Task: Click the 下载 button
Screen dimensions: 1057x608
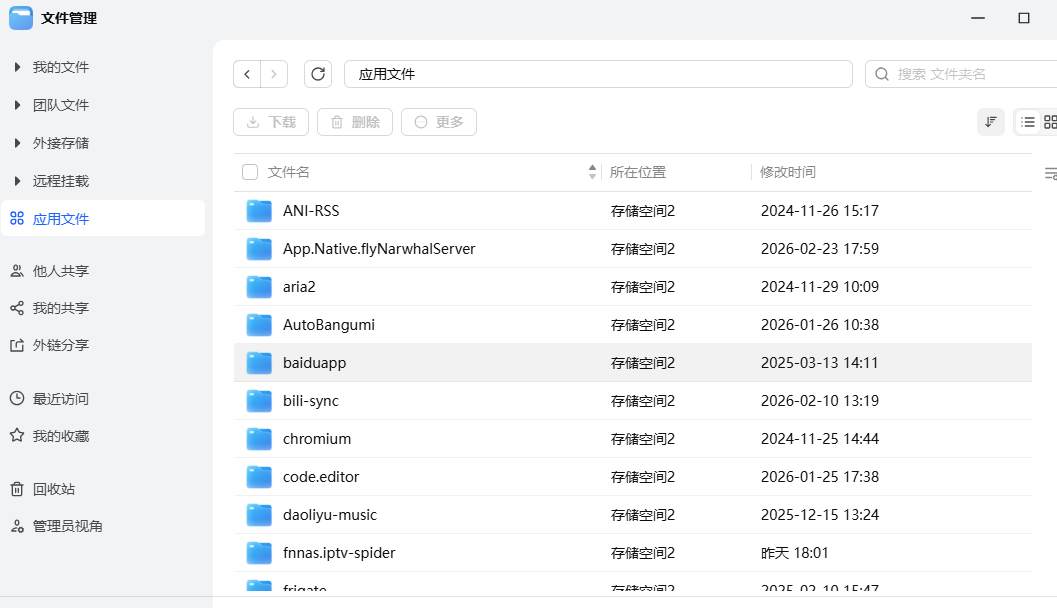Action: tap(271, 122)
